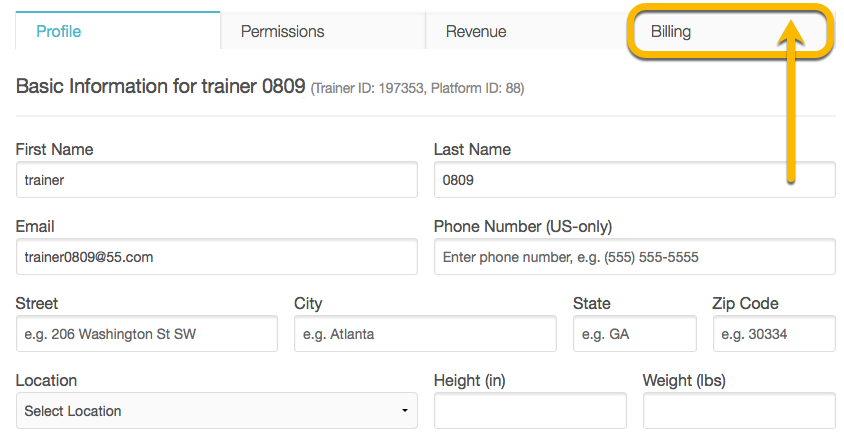Focus the Height (in) field
The height and width of the screenshot is (441, 844).
click(530, 411)
